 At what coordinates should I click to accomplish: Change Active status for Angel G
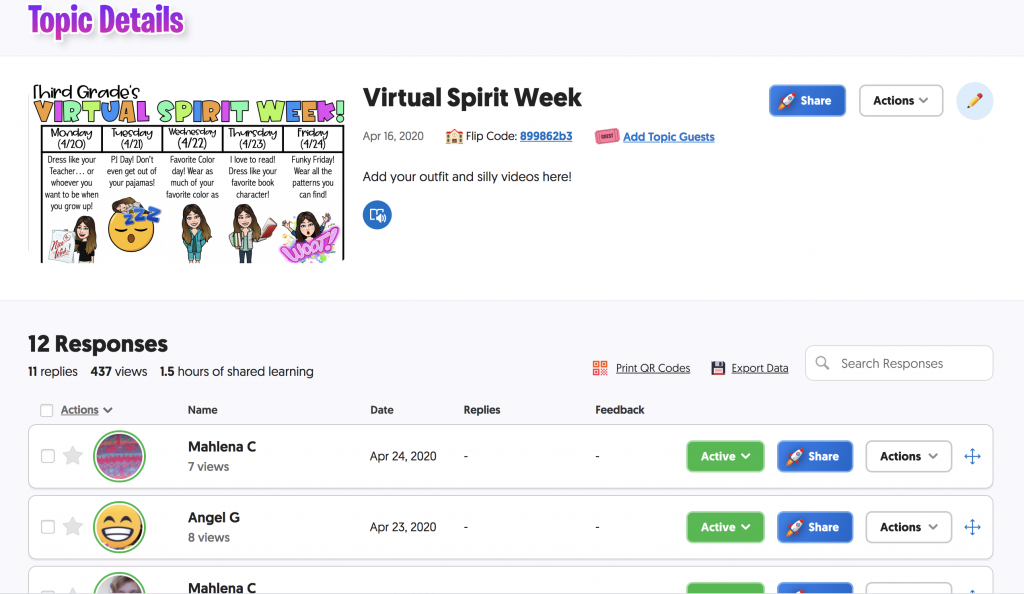725,527
